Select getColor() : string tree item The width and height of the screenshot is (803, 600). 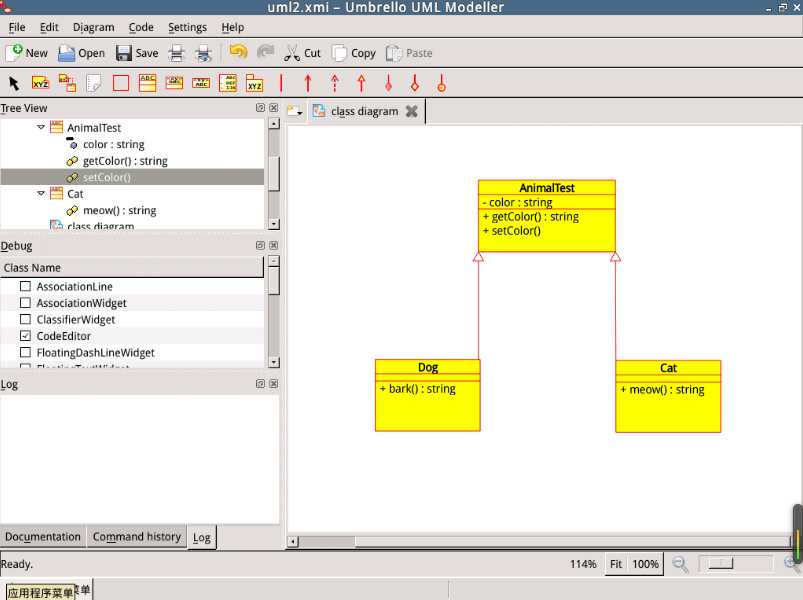(x=125, y=161)
